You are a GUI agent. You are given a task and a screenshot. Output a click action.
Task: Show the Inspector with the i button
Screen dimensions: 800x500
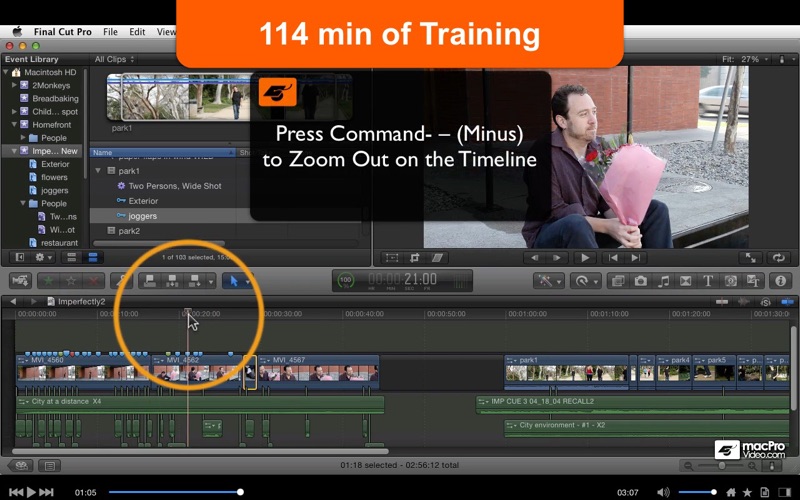click(780, 281)
